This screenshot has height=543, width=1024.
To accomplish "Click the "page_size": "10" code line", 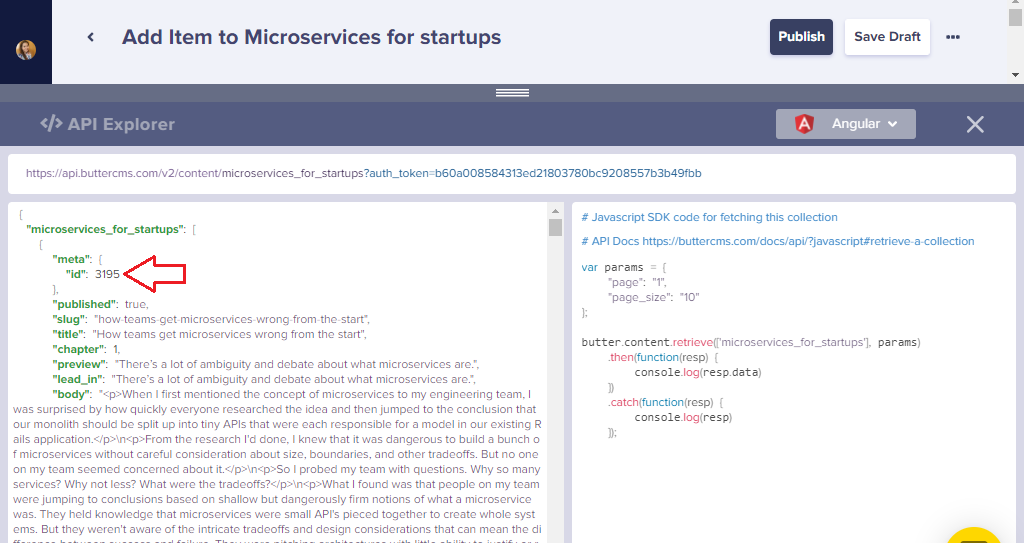I will pyautogui.click(x=654, y=297).
